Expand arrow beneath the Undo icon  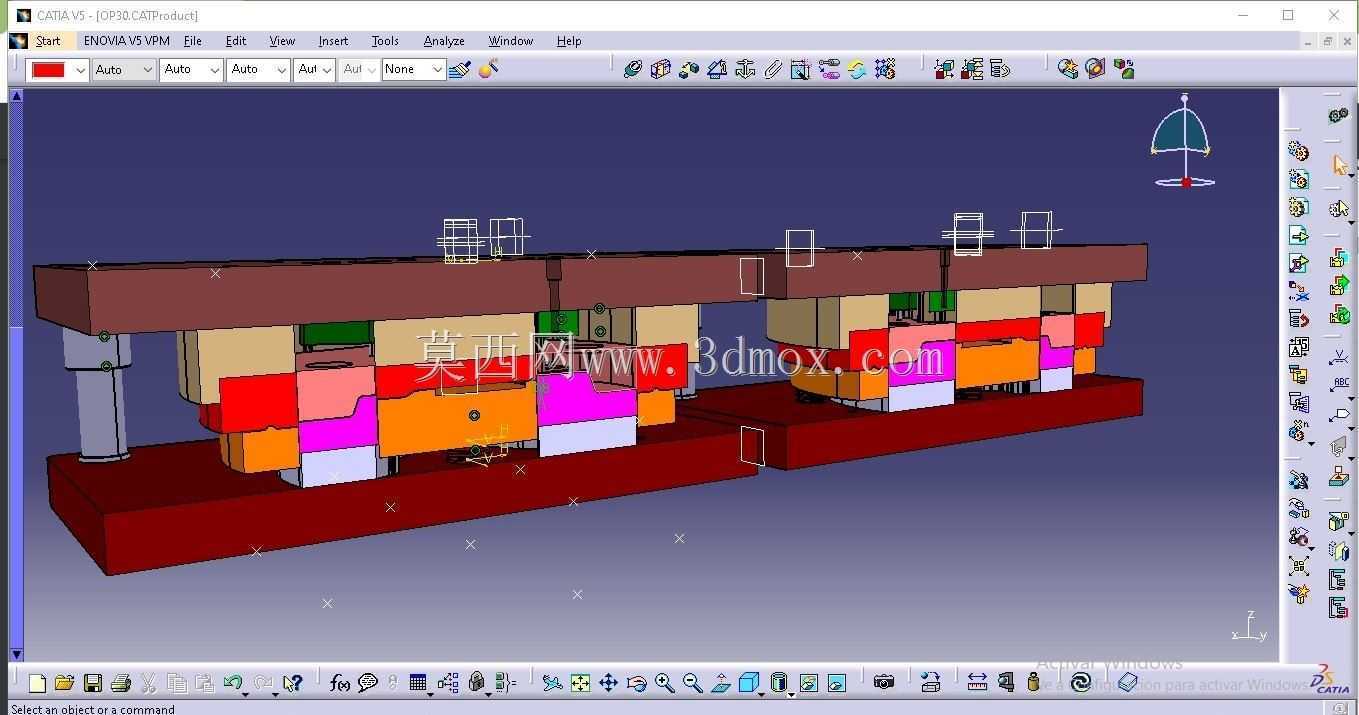[x=245, y=693]
